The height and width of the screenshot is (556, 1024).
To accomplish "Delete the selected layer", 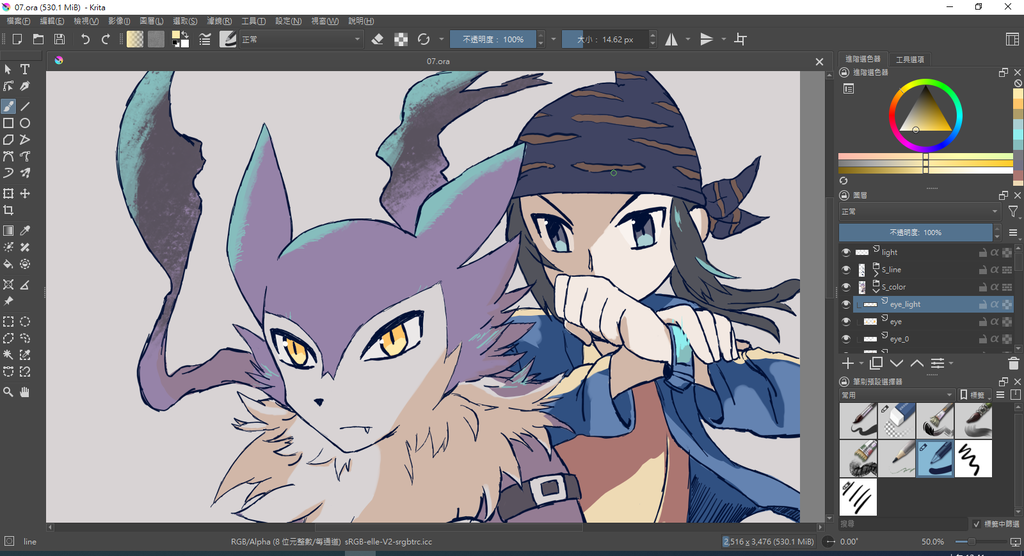I will [1014, 363].
